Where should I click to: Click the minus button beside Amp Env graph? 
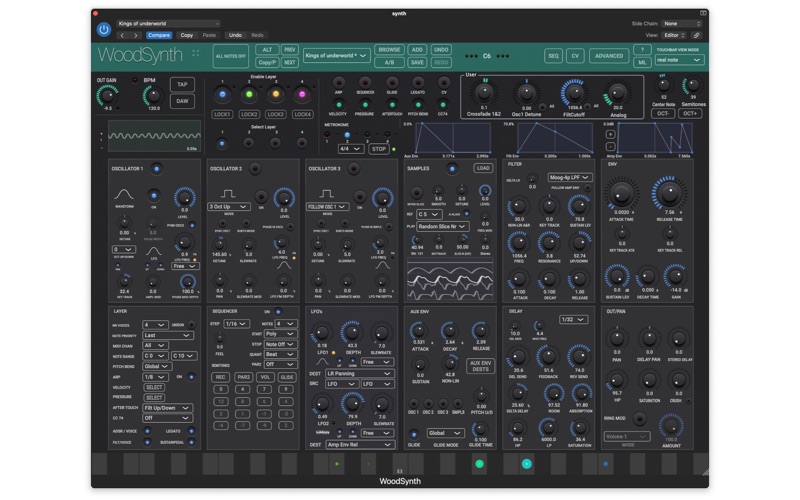[610, 146]
